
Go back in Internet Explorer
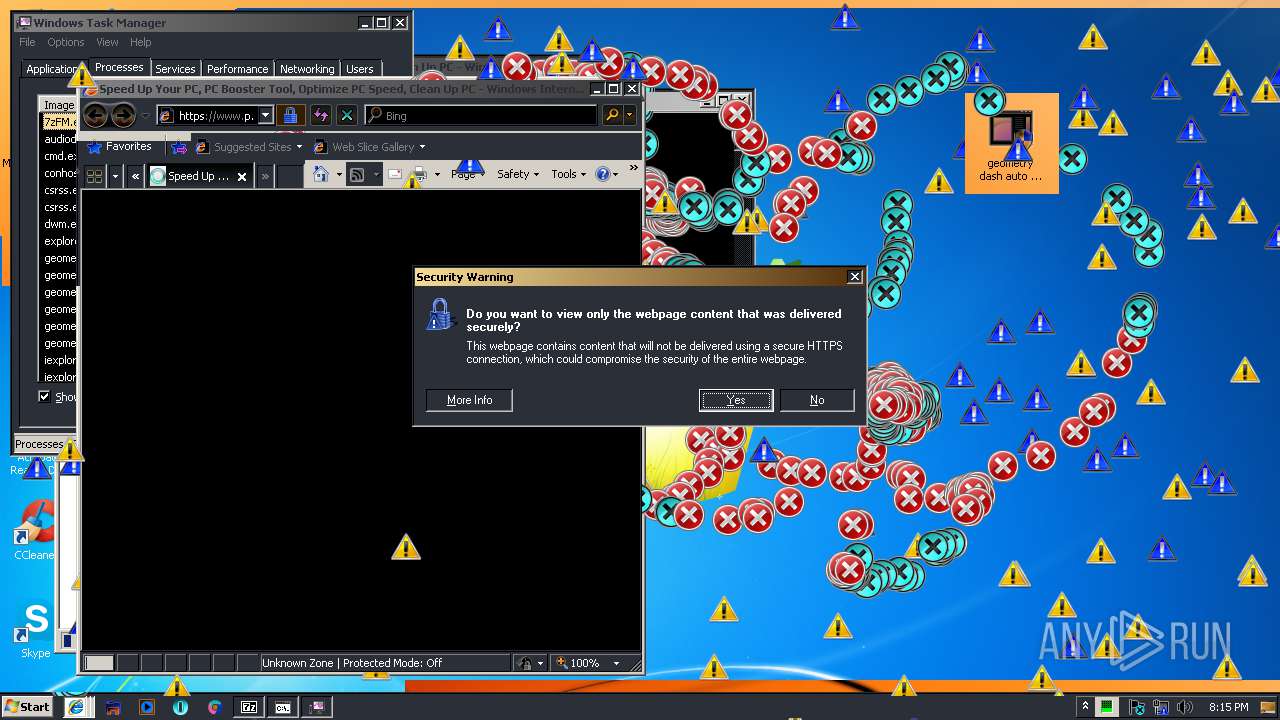pos(96,116)
